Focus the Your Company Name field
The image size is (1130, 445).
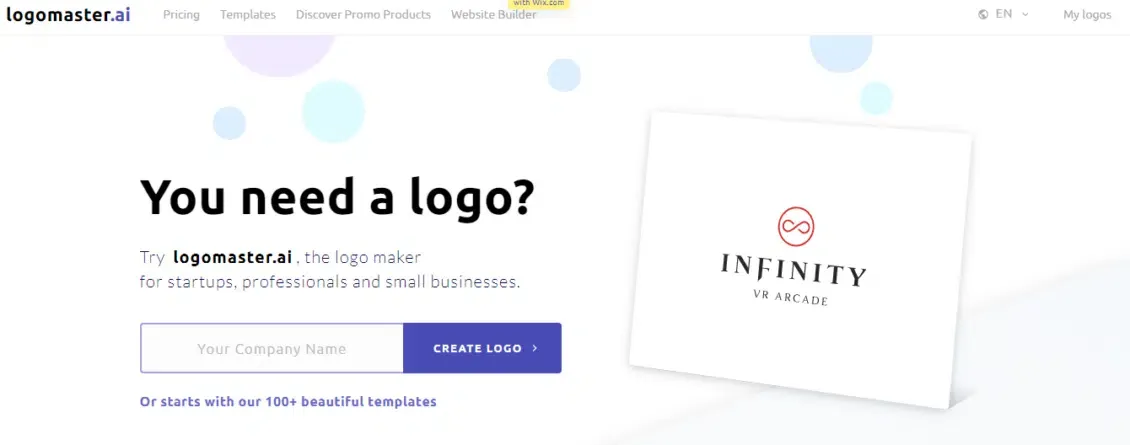pos(272,348)
